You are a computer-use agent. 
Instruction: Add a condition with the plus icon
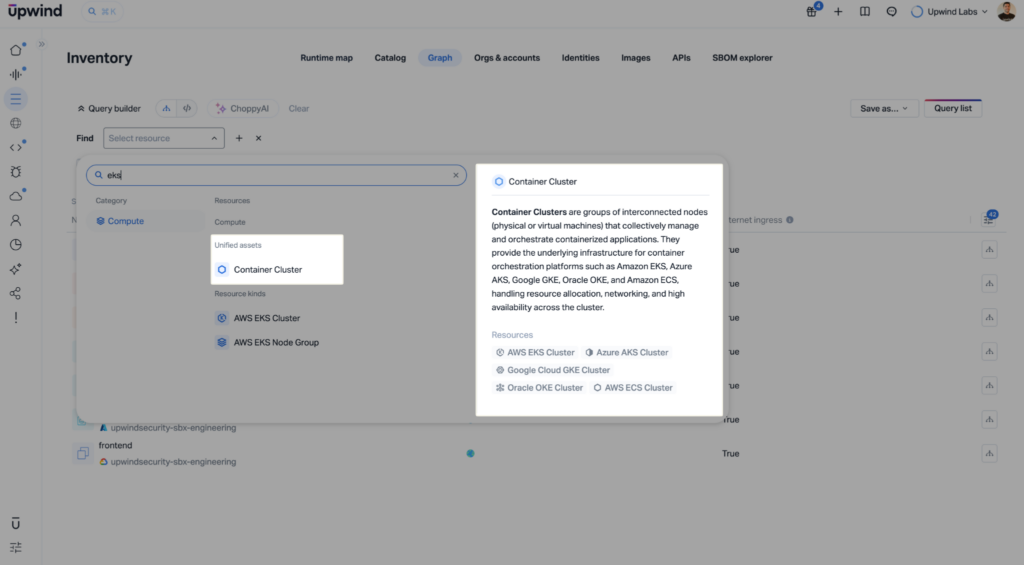coord(239,138)
